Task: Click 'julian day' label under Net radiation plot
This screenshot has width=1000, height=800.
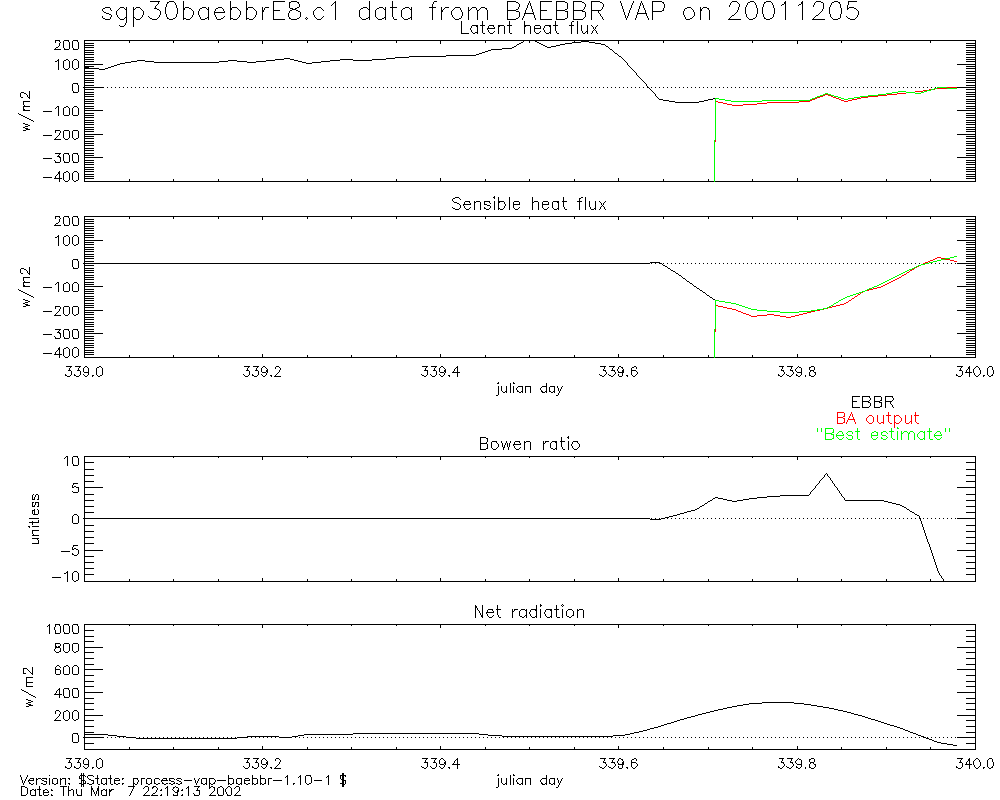Action: (x=529, y=779)
